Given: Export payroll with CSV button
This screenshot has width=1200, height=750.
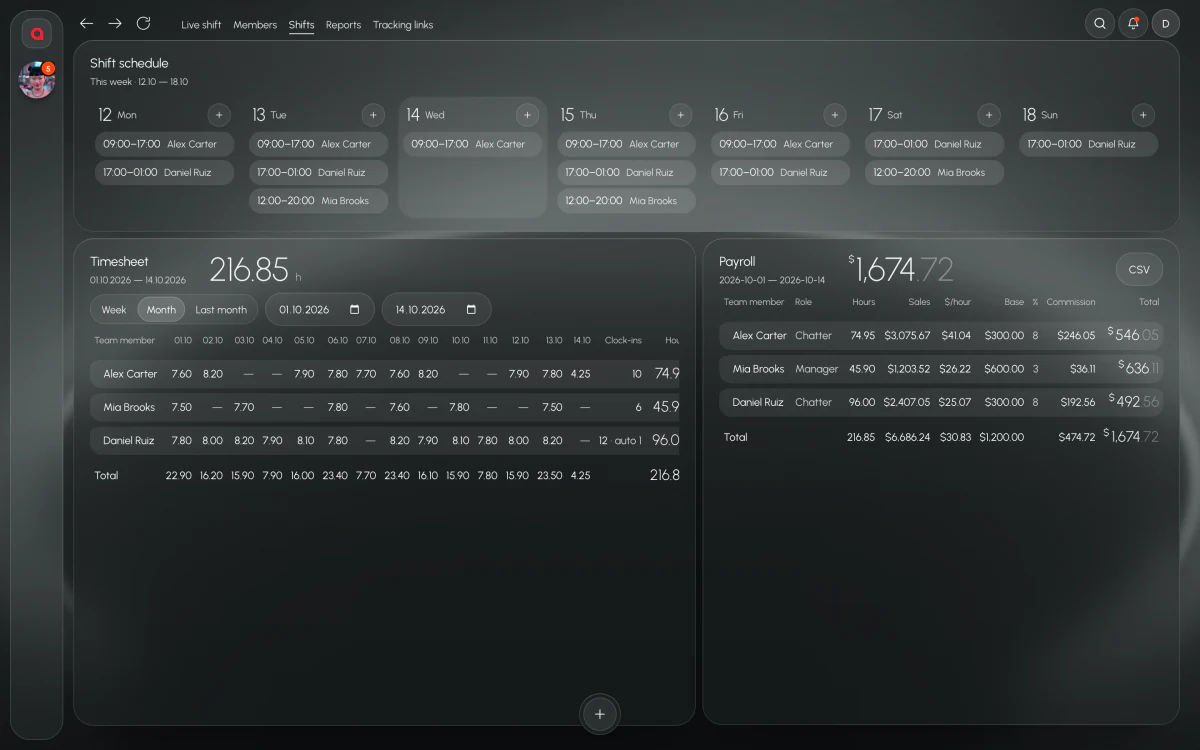Looking at the screenshot, I should tap(1139, 270).
